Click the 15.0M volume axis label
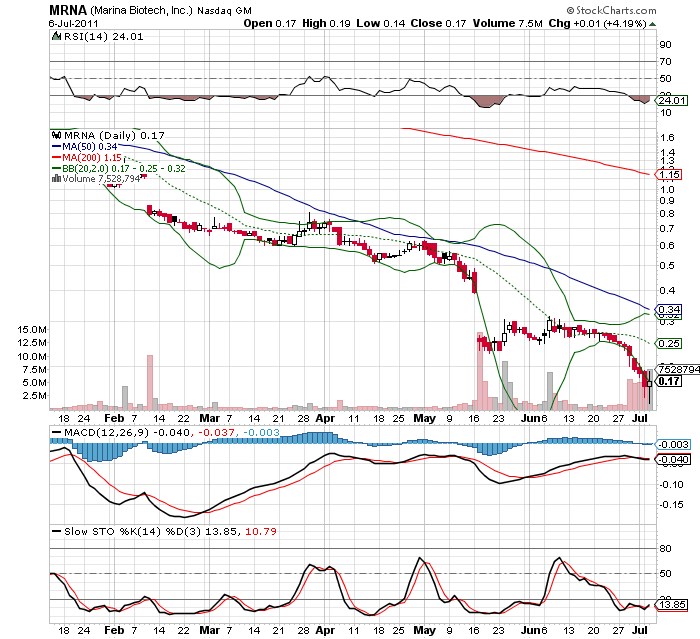Screen dimensions: 700x639 (32, 330)
